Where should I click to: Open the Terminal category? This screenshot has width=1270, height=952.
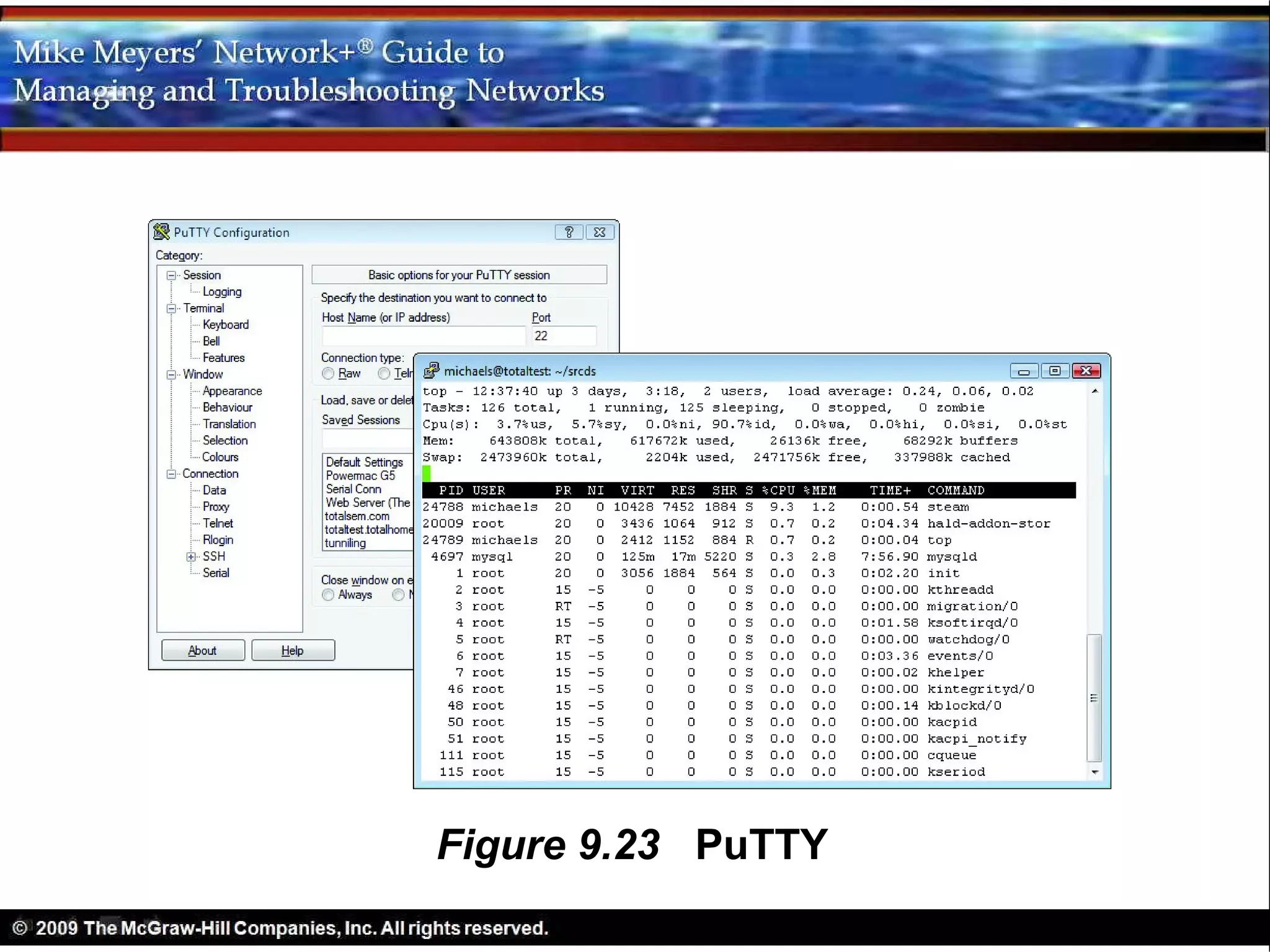pyautogui.click(x=203, y=308)
